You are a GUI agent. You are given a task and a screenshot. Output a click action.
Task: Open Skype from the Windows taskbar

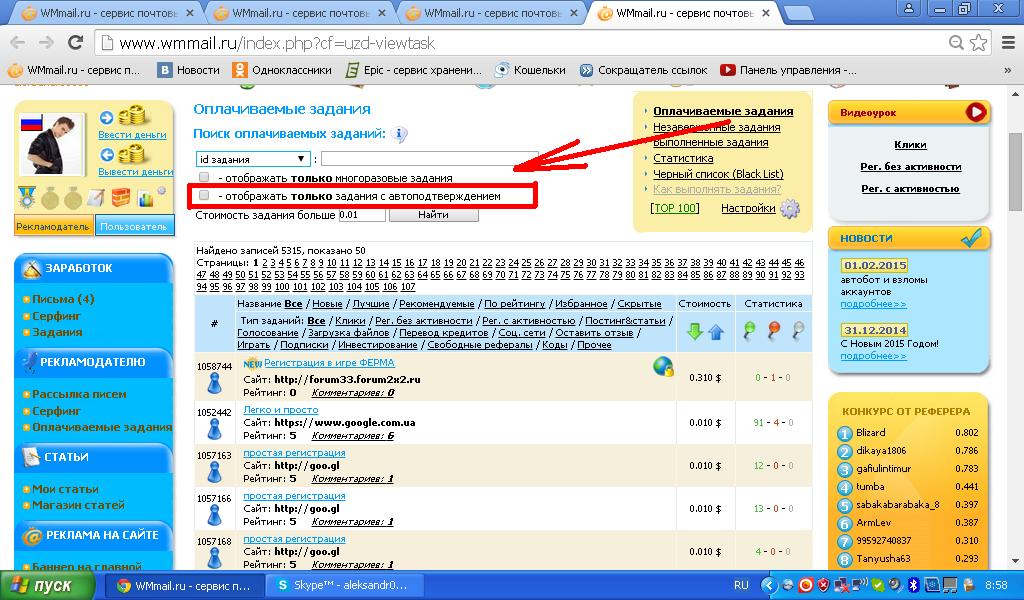point(343,585)
